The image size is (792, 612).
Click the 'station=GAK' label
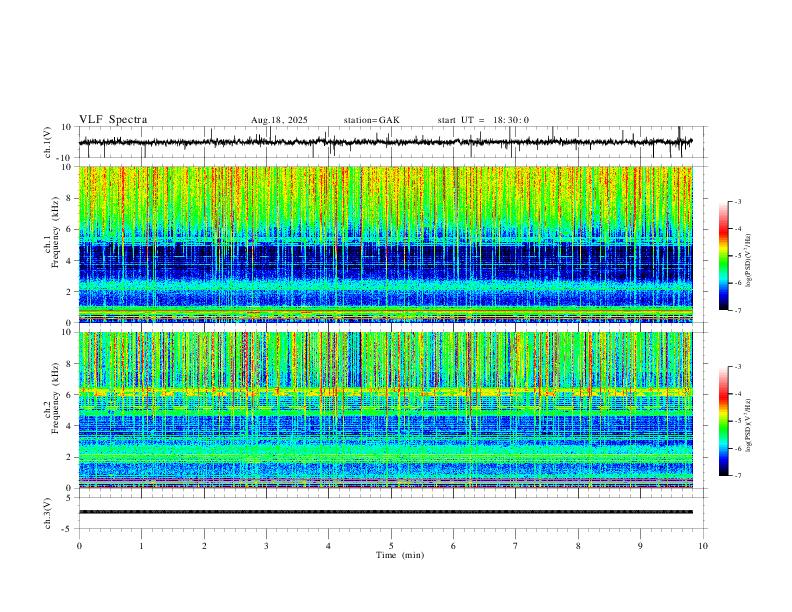[372, 120]
